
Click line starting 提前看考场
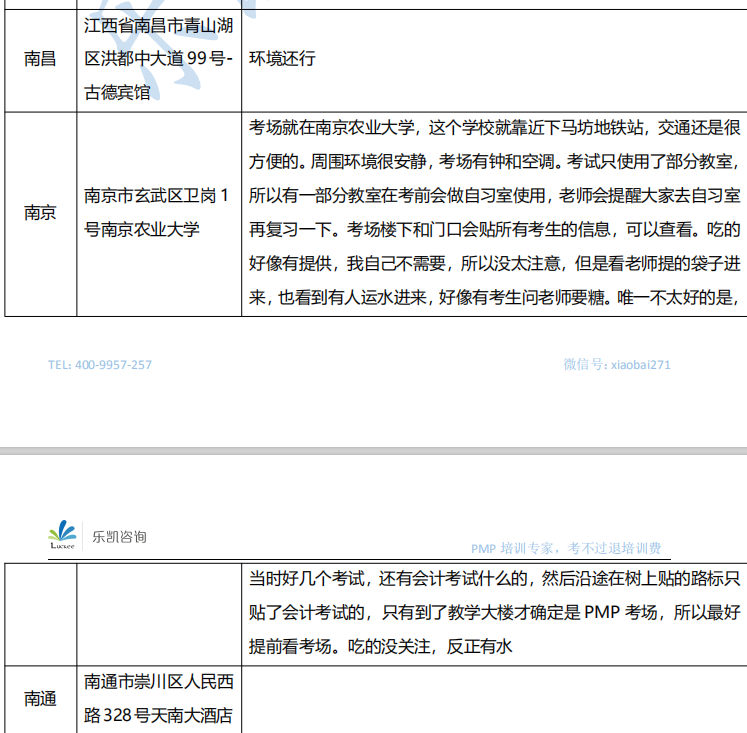coord(381,647)
